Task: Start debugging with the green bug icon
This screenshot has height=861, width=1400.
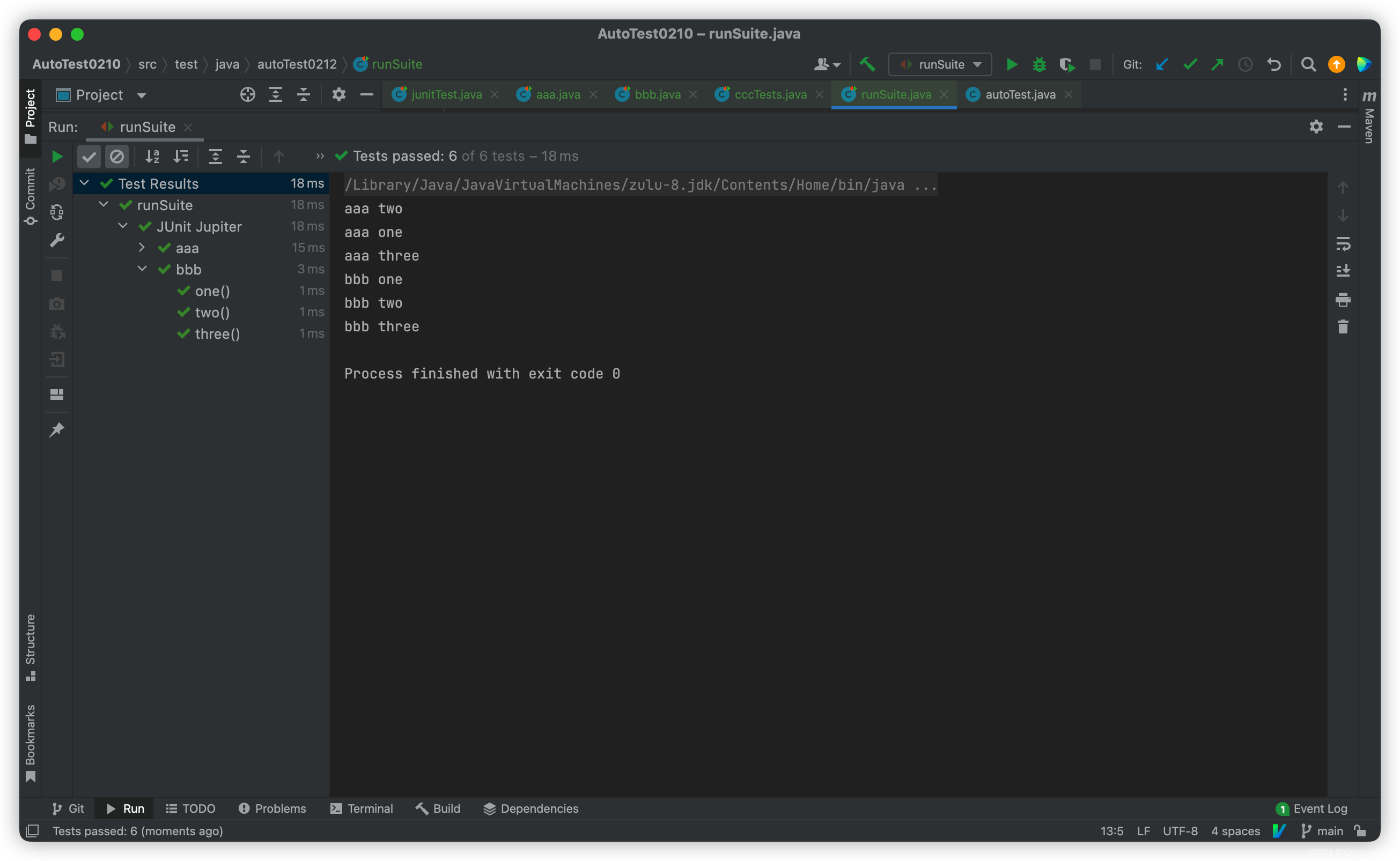Action: pos(1039,64)
